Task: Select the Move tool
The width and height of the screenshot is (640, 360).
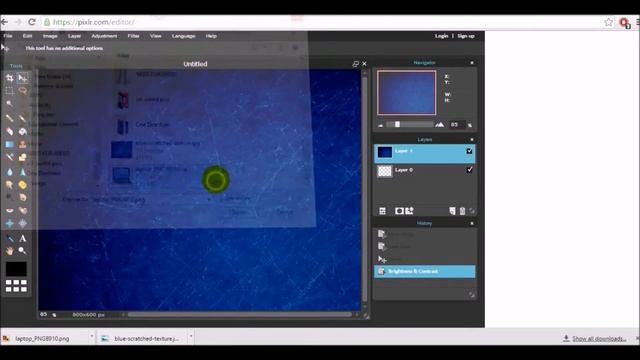Action: [x=23, y=78]
